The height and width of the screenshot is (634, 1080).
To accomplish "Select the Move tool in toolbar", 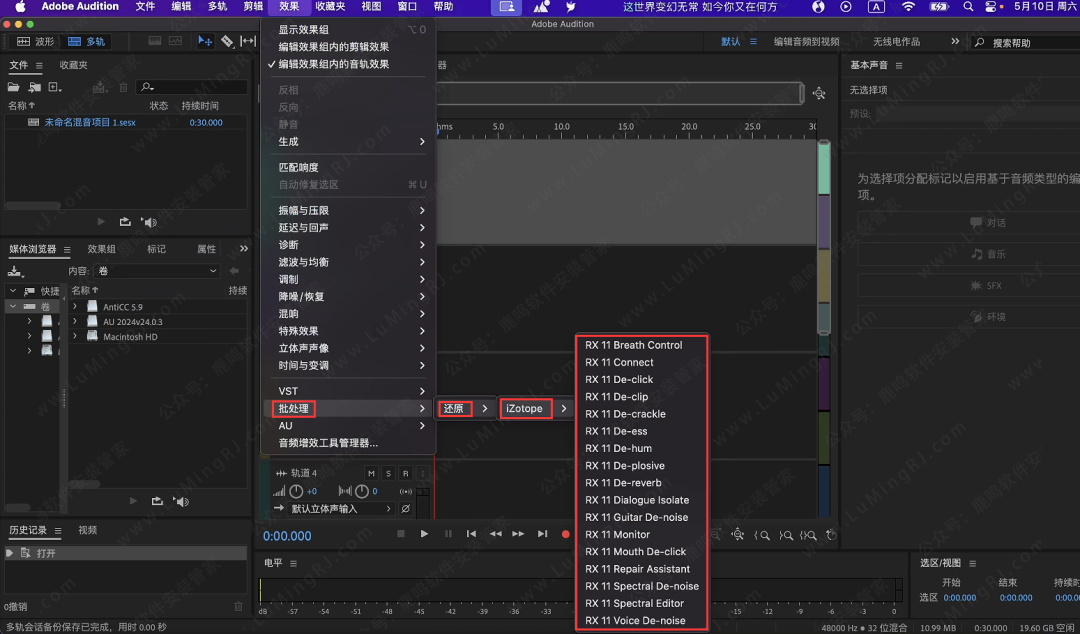I will coord(205,41).
